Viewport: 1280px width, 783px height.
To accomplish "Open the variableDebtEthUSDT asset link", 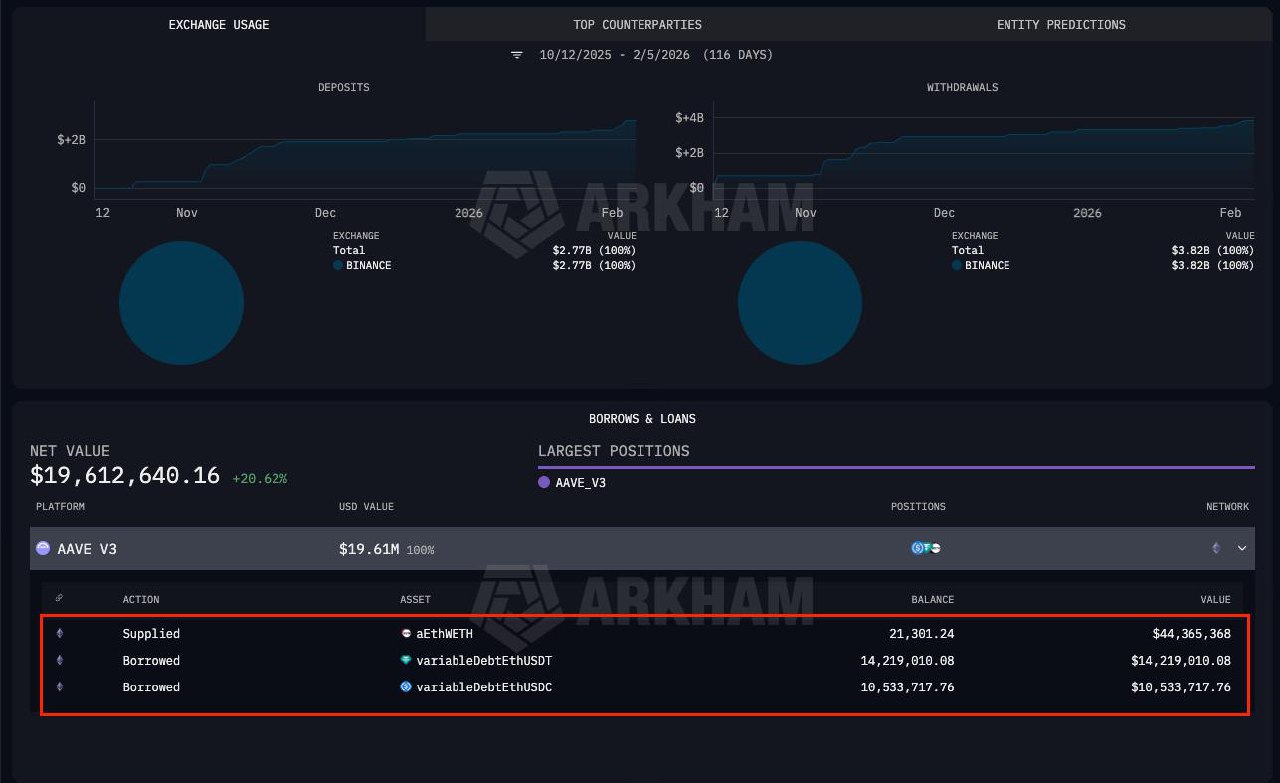I will [484, 661].
